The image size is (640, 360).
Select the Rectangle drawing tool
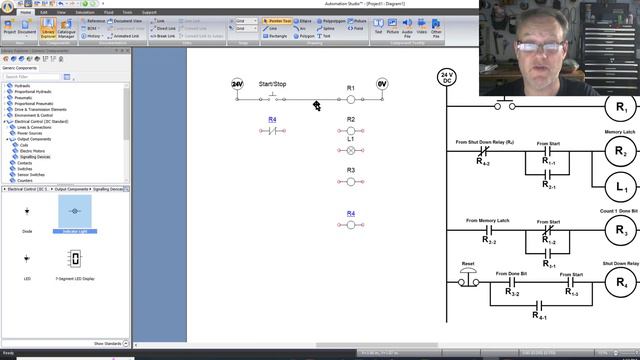click(x=275, y=36)
